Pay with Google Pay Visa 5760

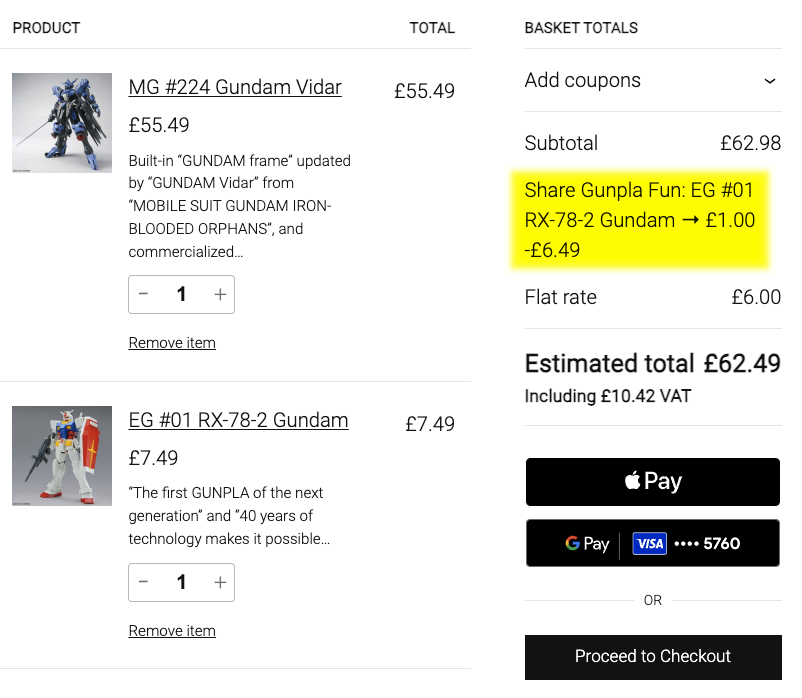[x=652, y=543]
